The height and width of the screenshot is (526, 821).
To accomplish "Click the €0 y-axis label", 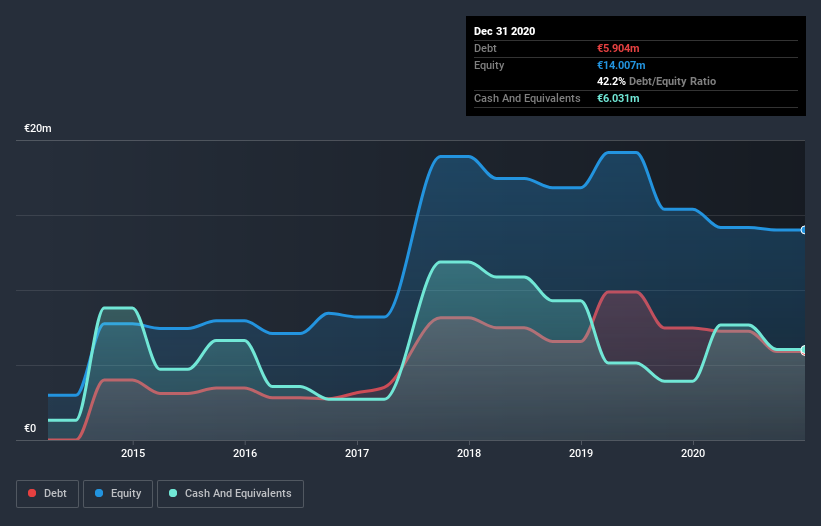I will (30, 429).
